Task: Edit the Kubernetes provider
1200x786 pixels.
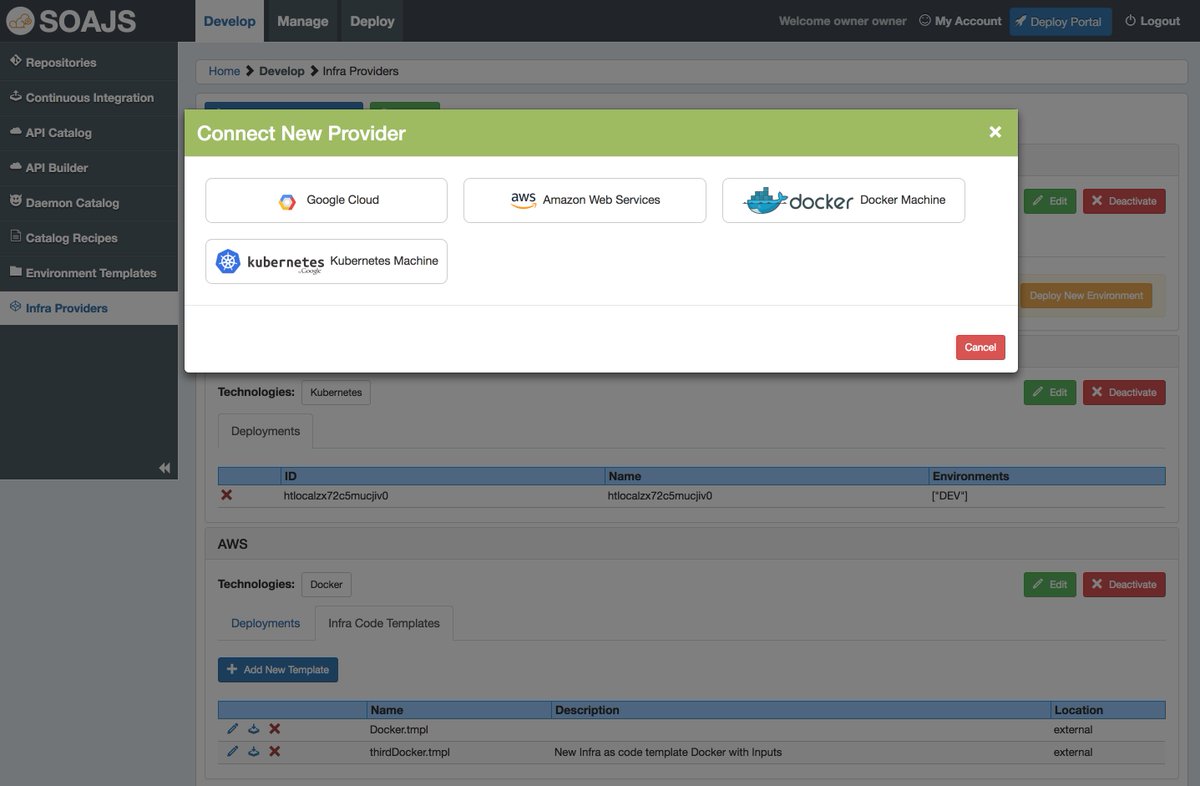Action: click(1049, 392)
